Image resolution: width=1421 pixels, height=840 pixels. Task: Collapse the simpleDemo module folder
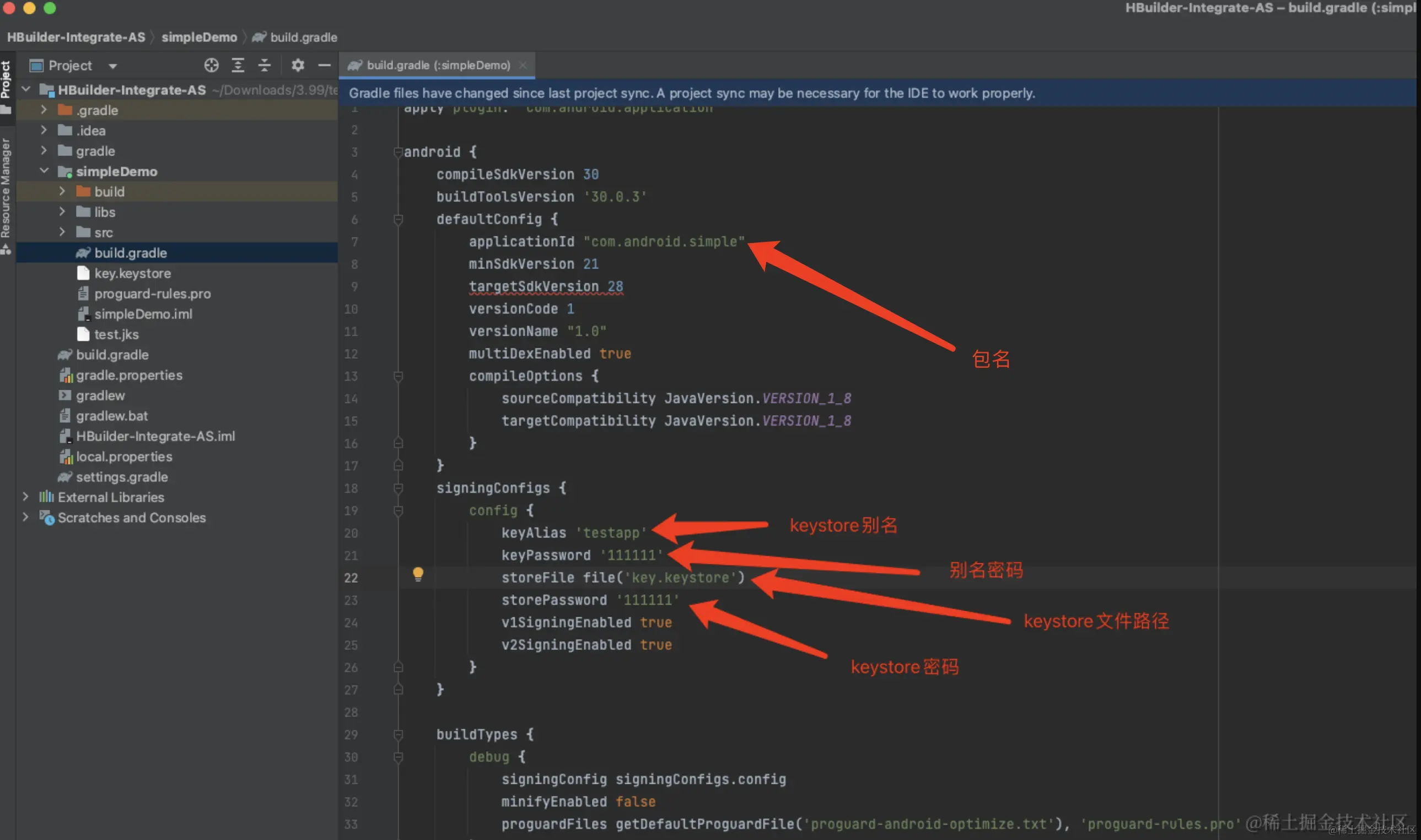pos(44,171)
